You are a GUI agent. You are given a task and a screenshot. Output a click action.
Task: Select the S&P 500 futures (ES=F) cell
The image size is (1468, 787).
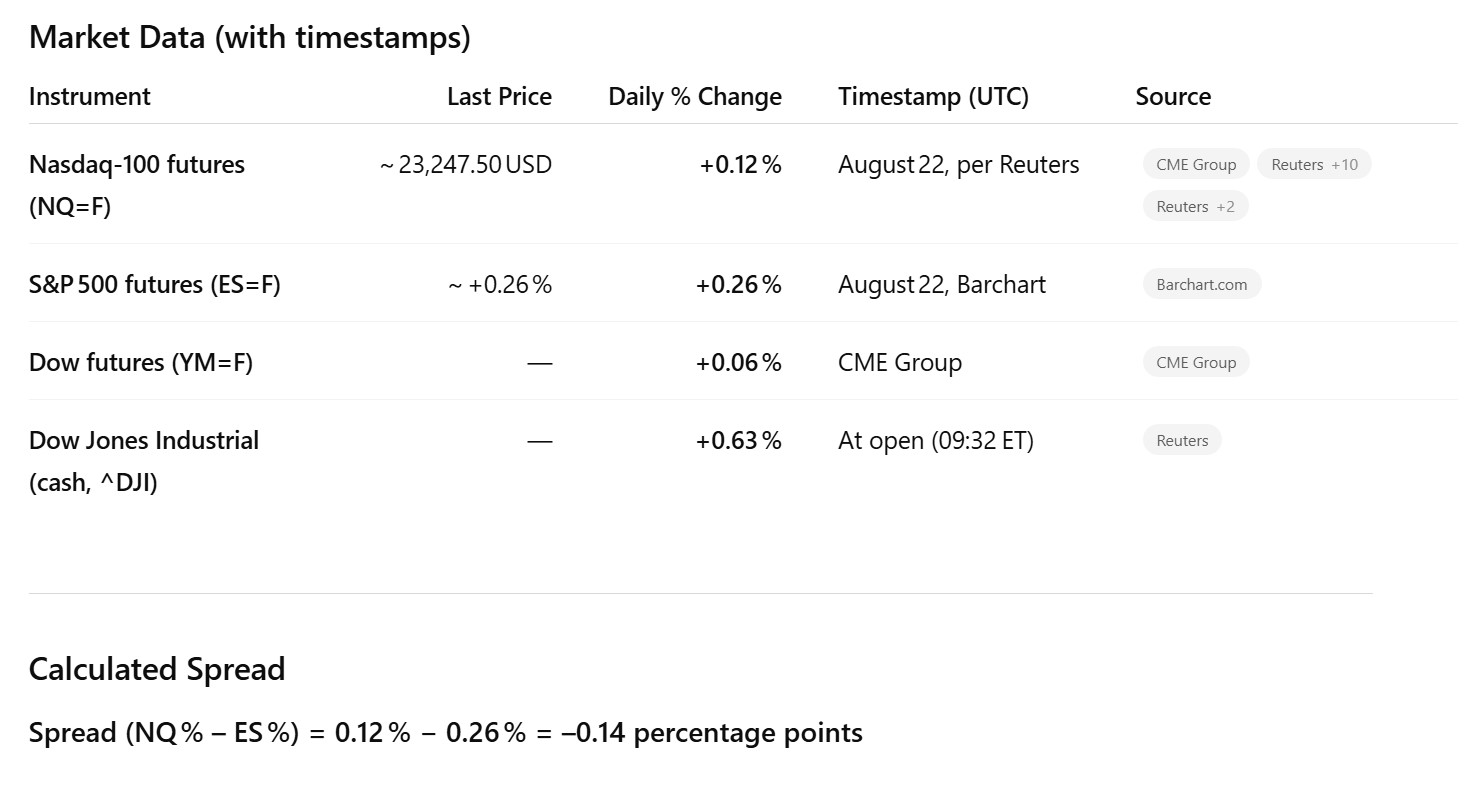155,285
